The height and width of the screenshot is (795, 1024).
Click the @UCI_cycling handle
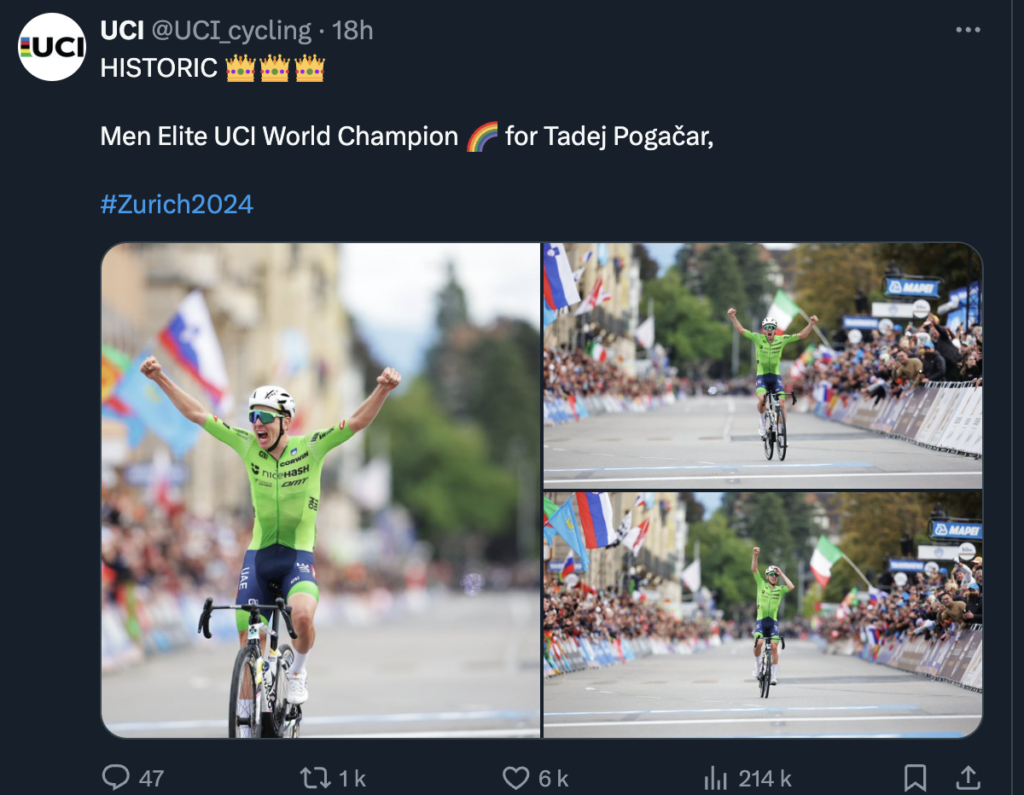[231, 31]
